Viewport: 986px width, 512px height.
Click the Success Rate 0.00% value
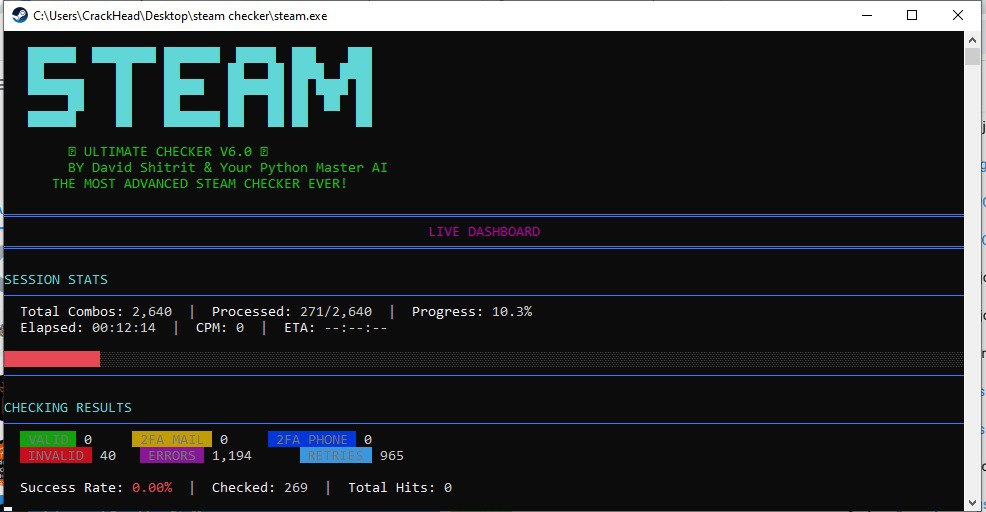point(152,487)
